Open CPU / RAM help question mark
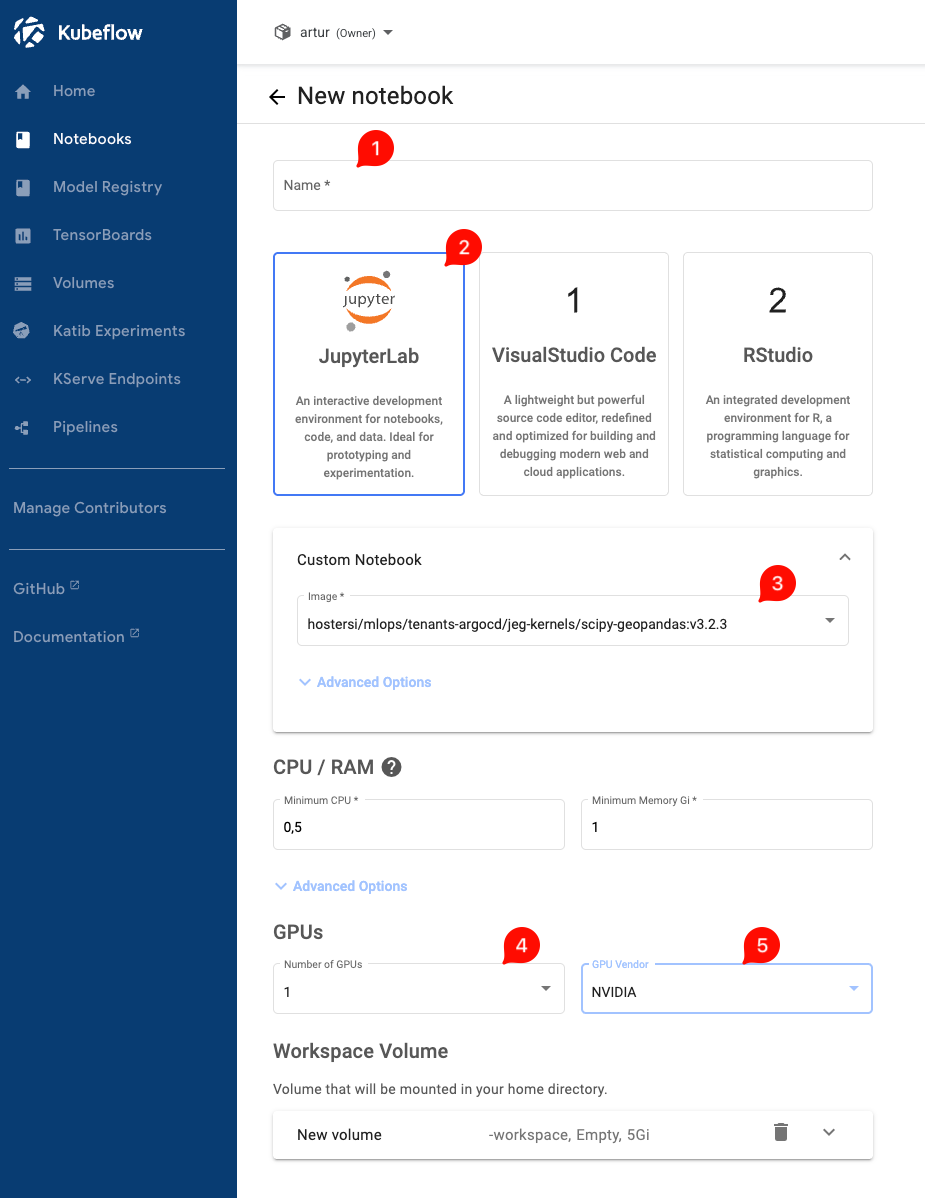 coord(391,767)
